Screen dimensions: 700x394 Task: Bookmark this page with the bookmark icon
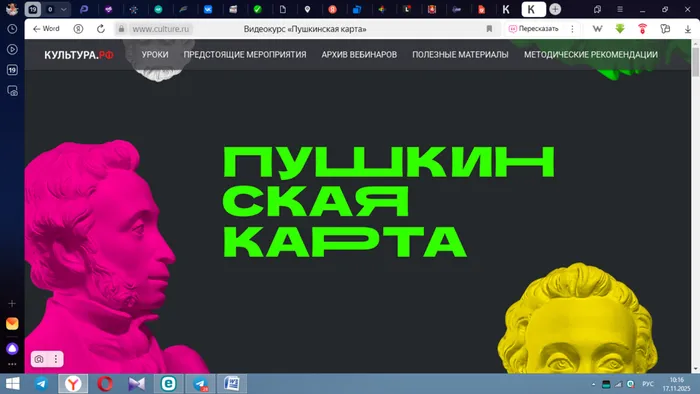(489, 29)
